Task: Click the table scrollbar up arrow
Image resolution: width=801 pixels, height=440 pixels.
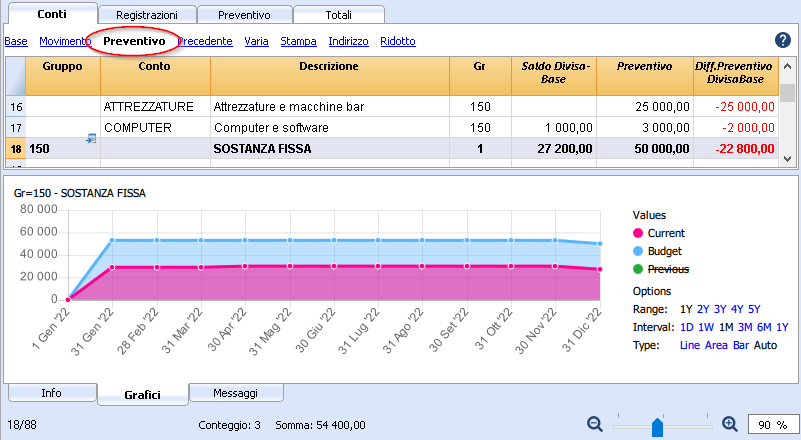Action: [787, 66]
